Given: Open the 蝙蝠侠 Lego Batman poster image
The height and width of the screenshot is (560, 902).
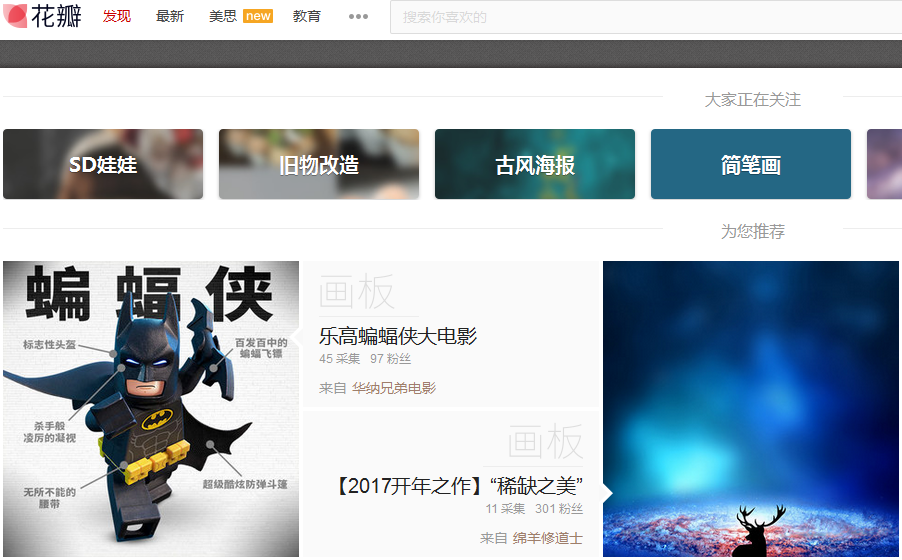Looking at the screenshot, I should coord(151,409).
